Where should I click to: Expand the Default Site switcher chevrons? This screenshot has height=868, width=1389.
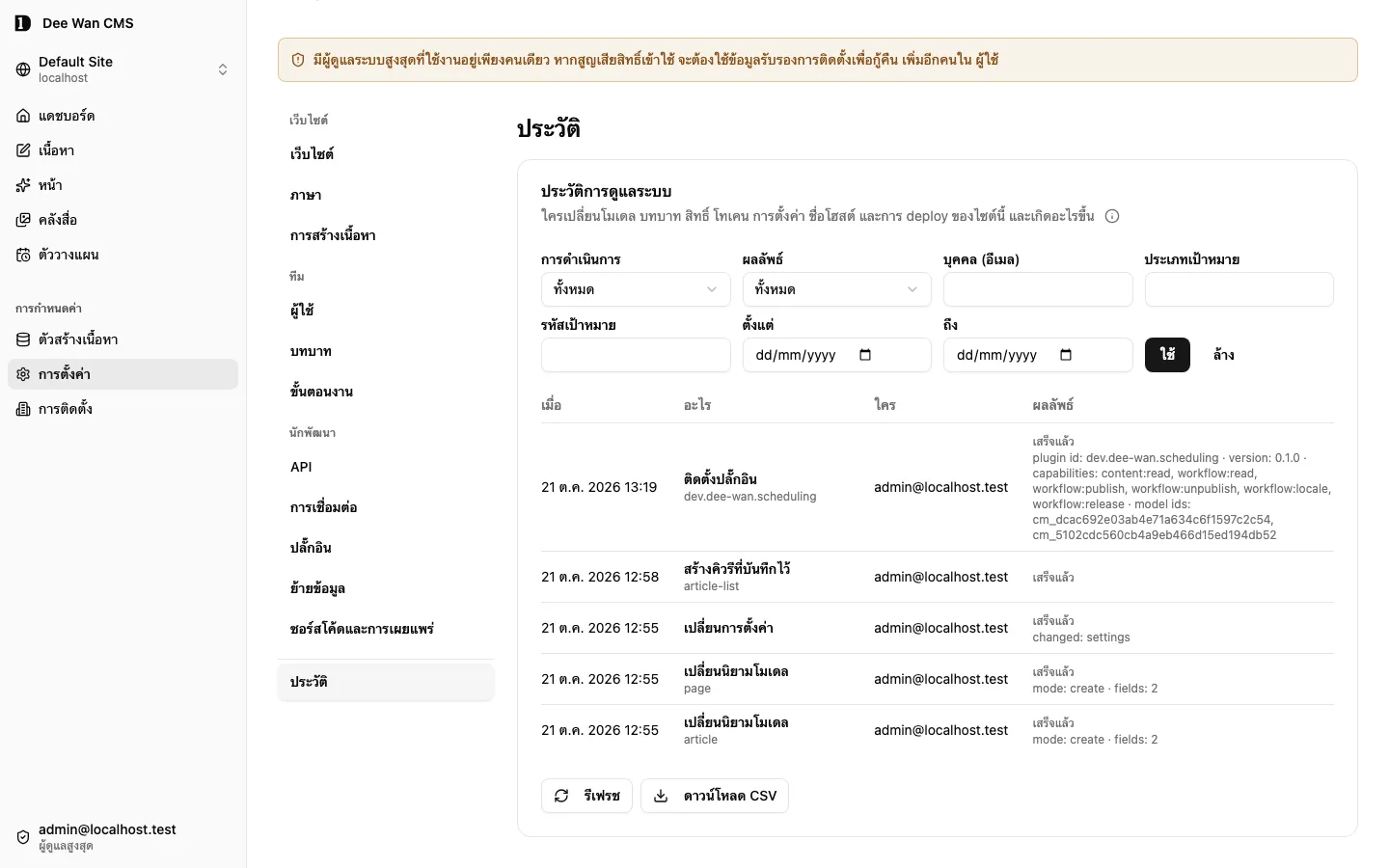[223, 69]
